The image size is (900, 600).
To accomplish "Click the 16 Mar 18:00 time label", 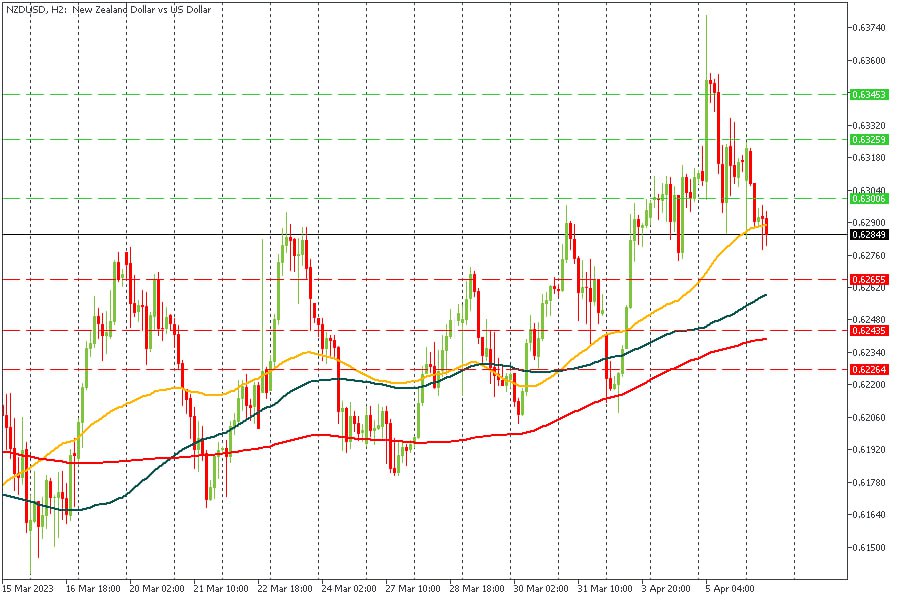I will click(93, 589).
